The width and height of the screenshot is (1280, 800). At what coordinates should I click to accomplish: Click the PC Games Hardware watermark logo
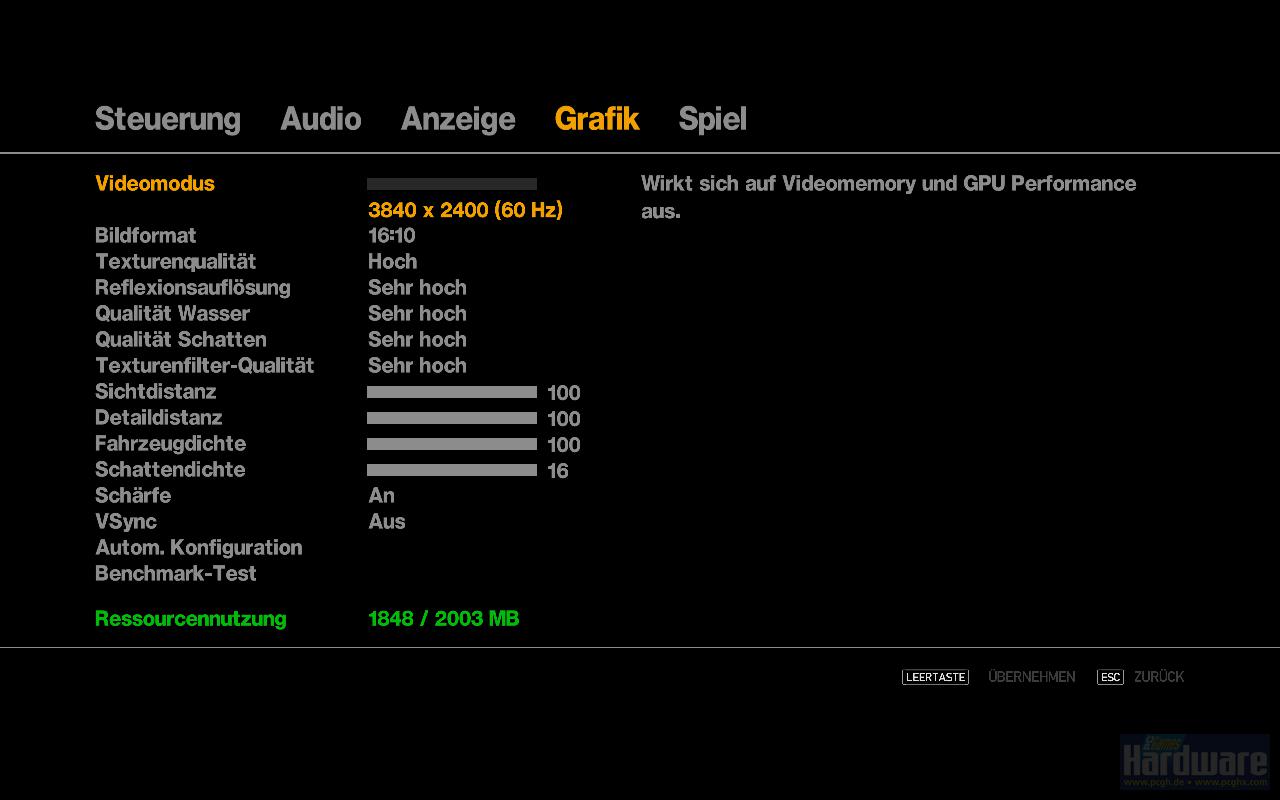1195,761
